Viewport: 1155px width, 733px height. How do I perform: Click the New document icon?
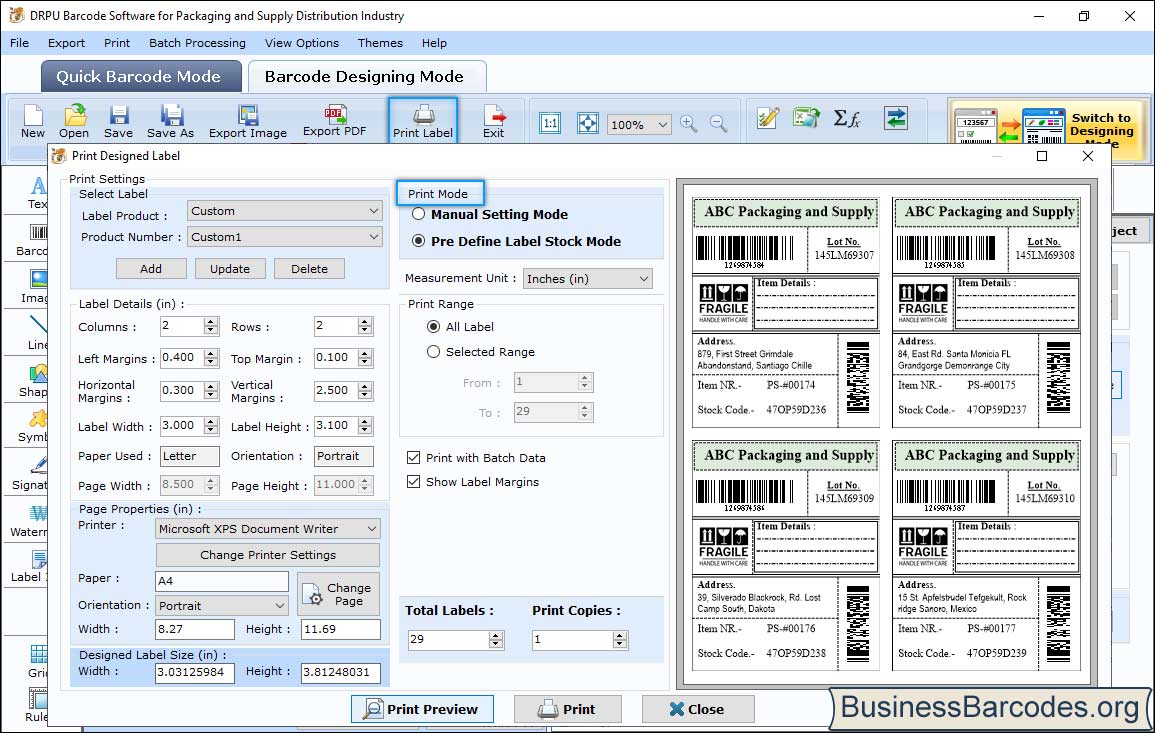(32, 122)
